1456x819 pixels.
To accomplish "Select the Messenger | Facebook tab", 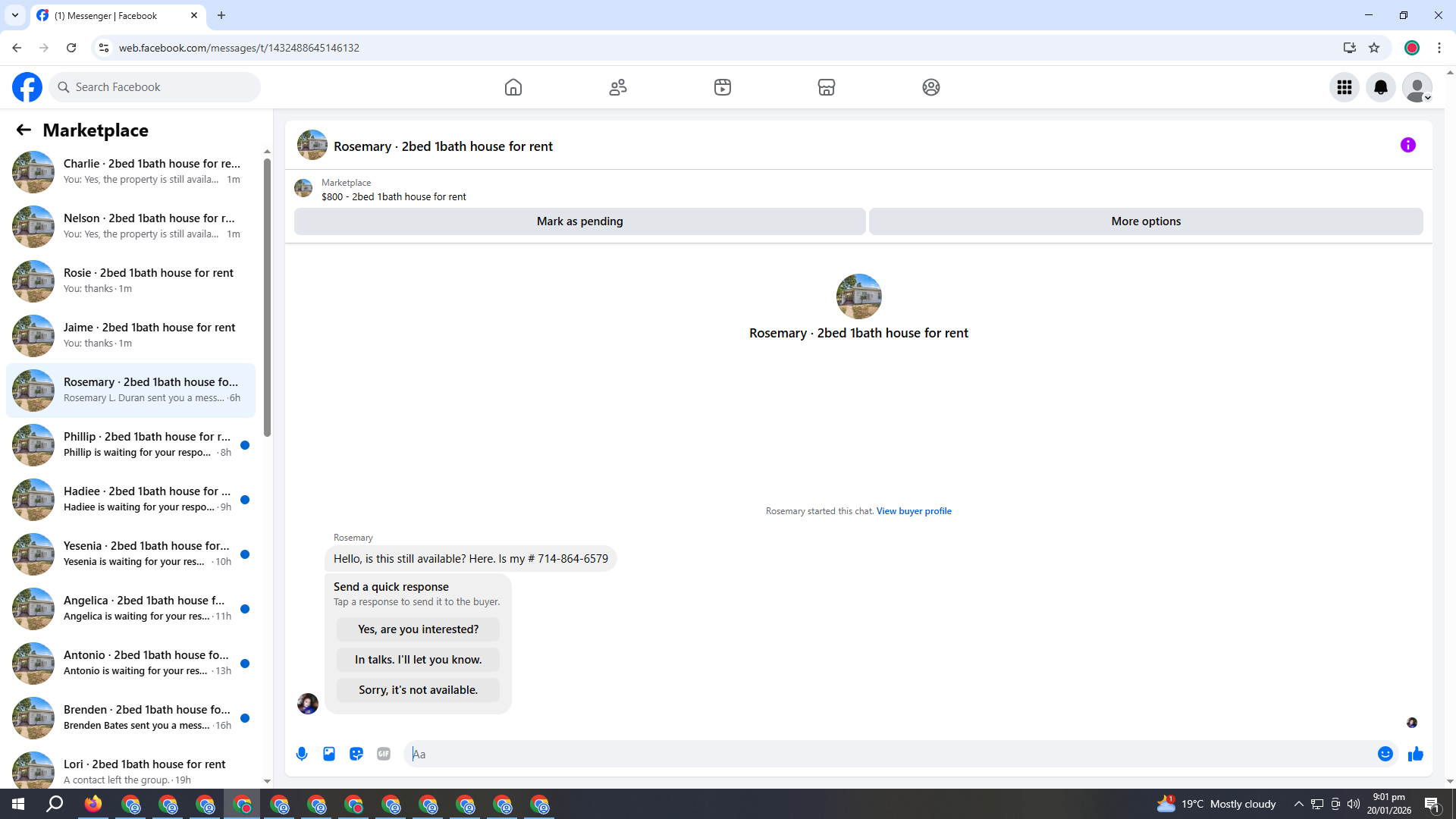I will pos(118,15).
